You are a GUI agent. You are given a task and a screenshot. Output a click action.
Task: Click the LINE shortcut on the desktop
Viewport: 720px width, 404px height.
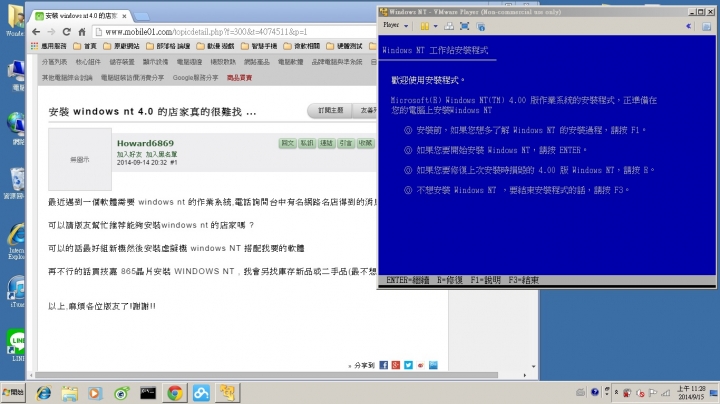tap(17, 345)
